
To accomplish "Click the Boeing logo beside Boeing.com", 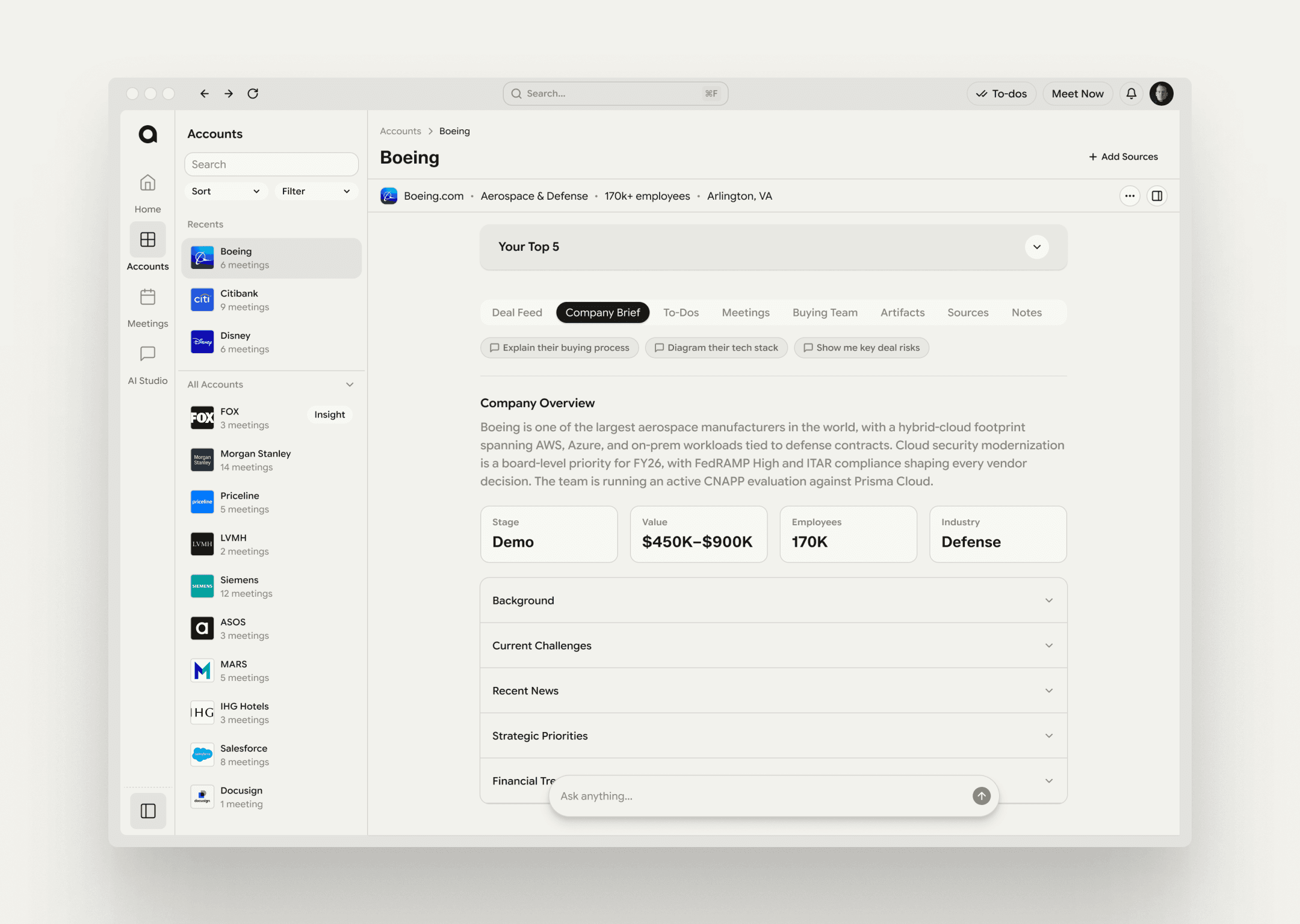I will 389,196.
